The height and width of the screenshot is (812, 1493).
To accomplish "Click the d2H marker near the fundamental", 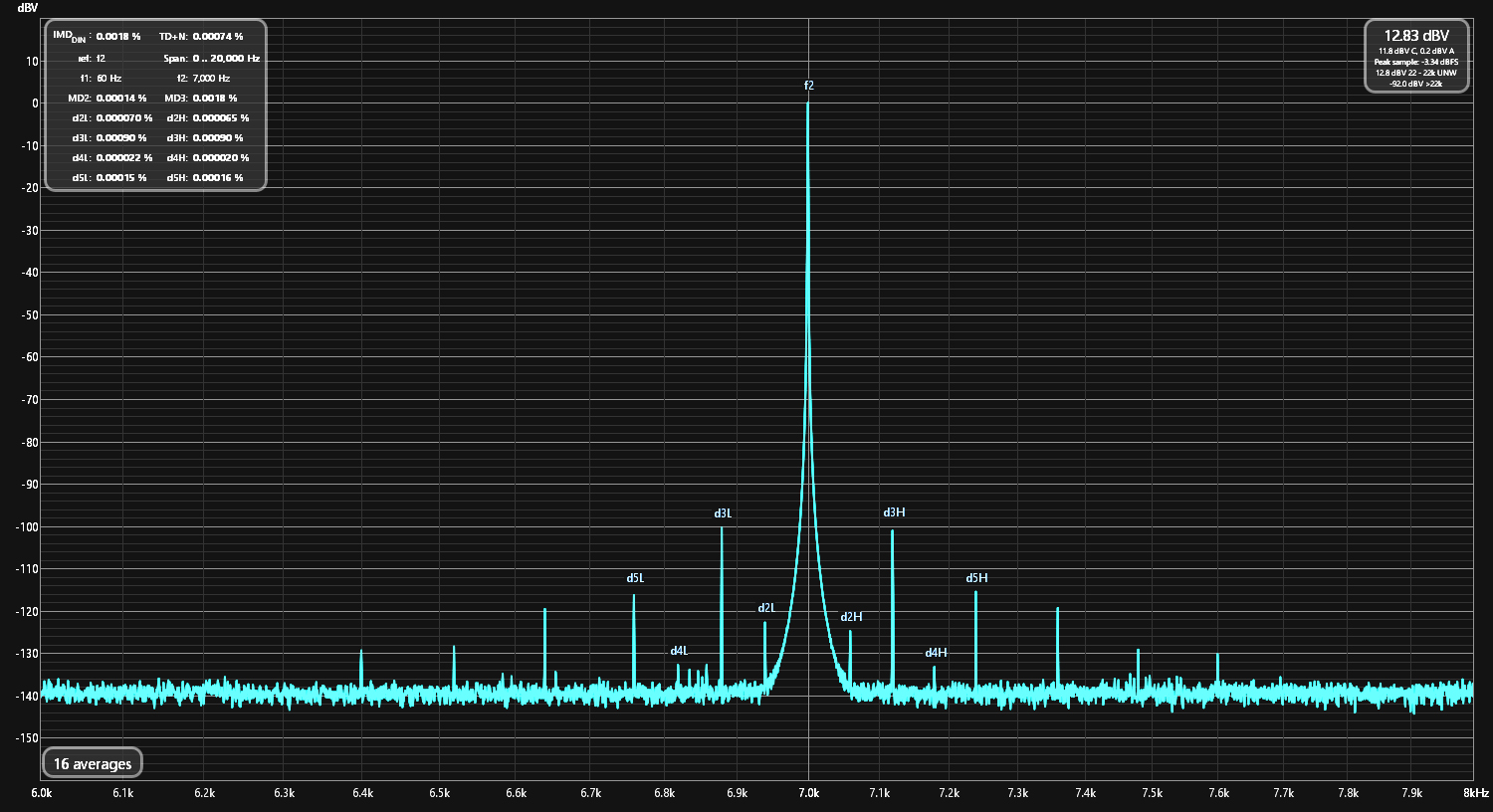I will (851, 617).
